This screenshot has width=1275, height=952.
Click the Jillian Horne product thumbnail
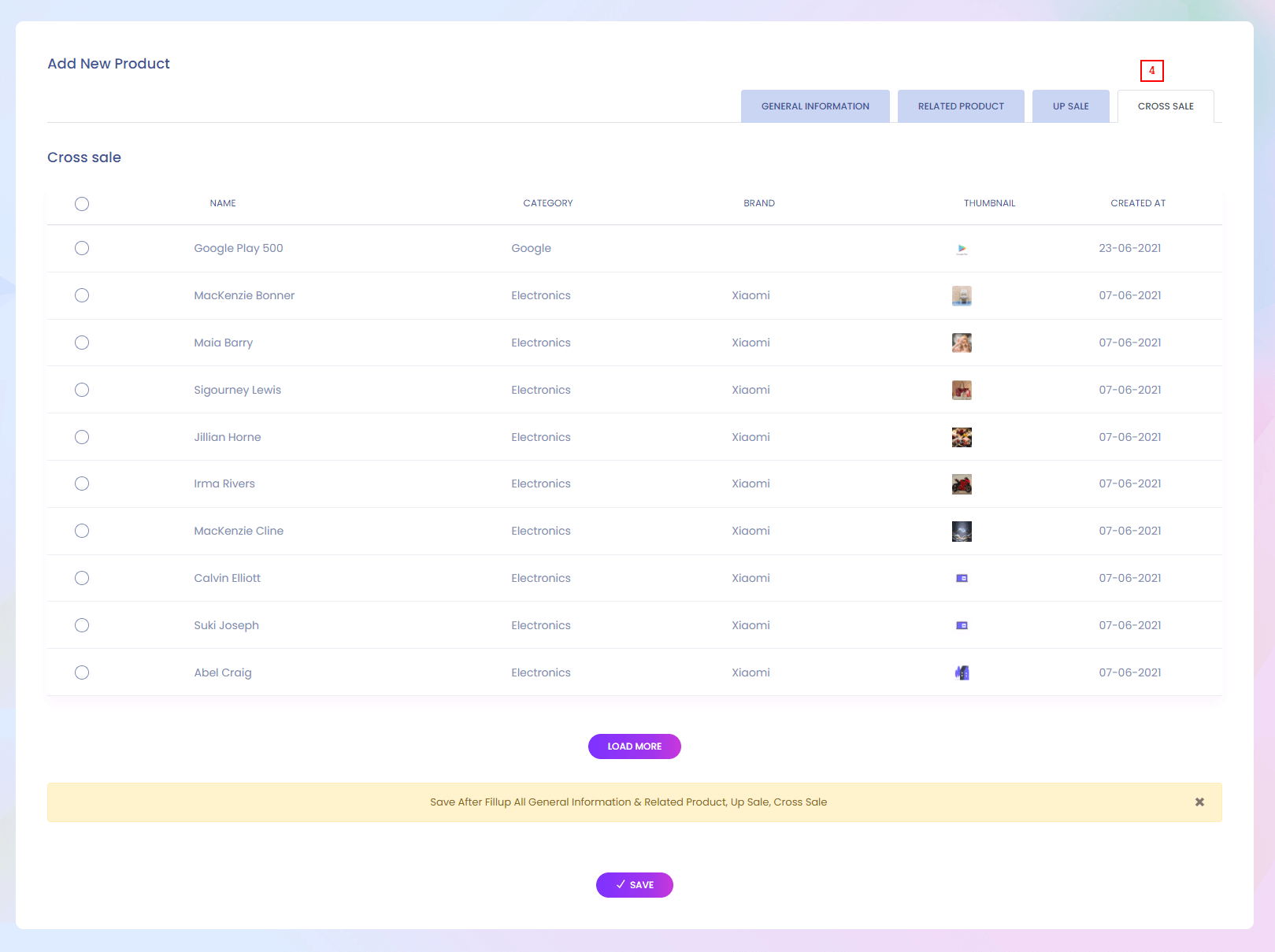962,437
